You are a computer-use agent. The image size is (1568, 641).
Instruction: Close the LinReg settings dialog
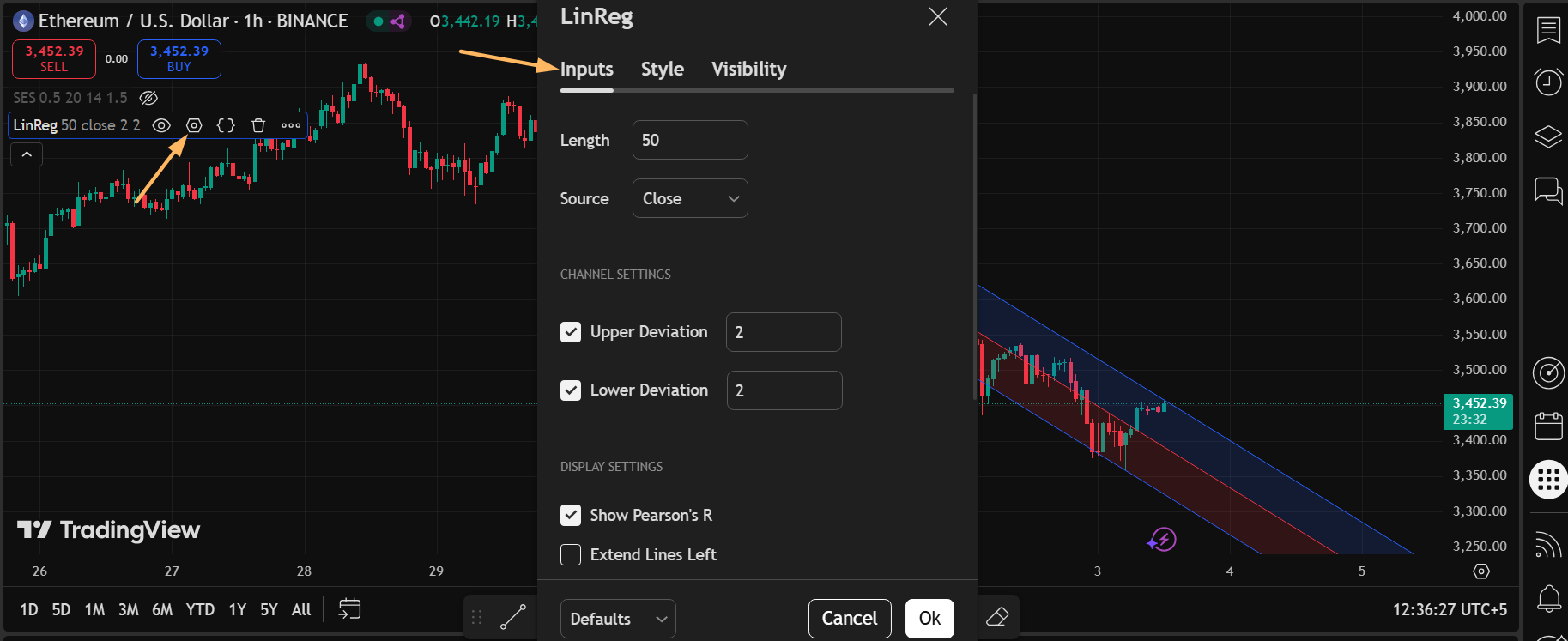(x=938, y=17)
